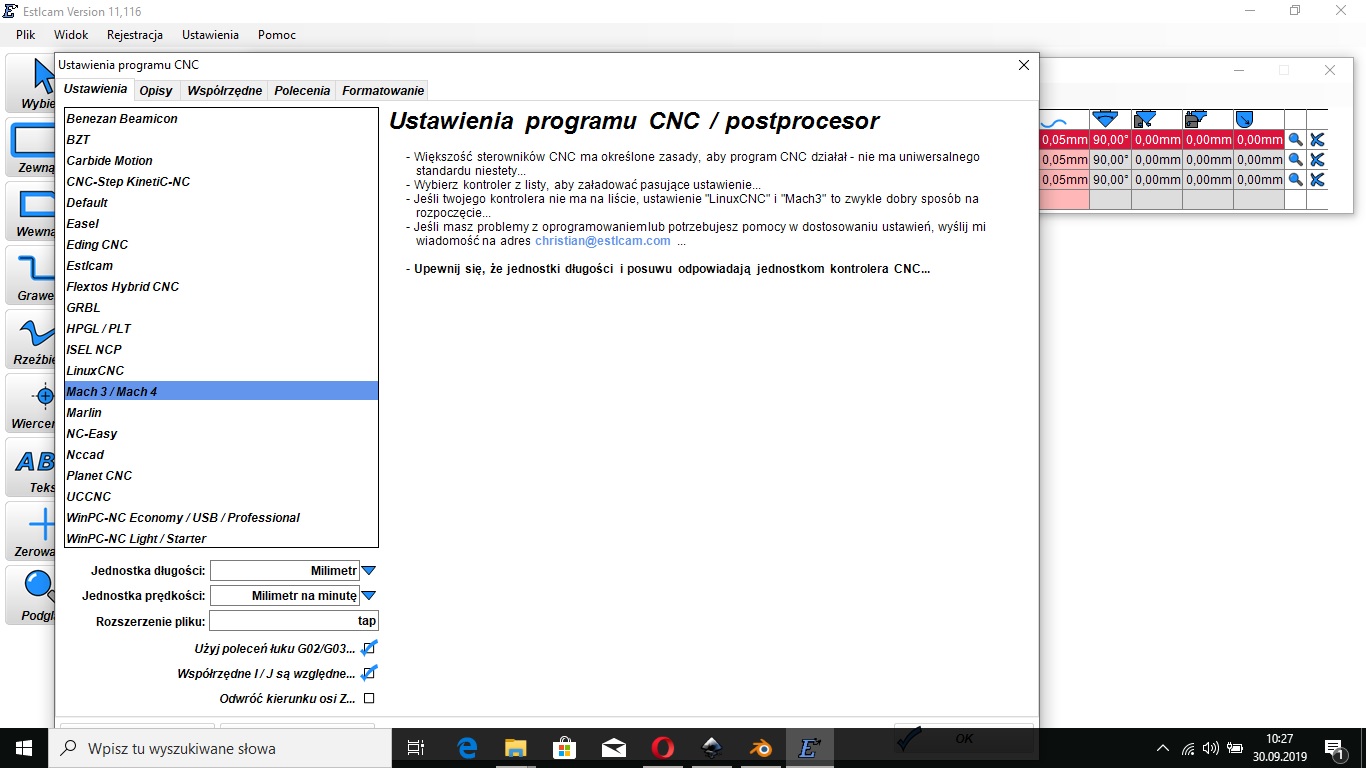Click the rounded tool arrow column header icon
The width and height of the screenshot is (1366, 768).
1245,120
